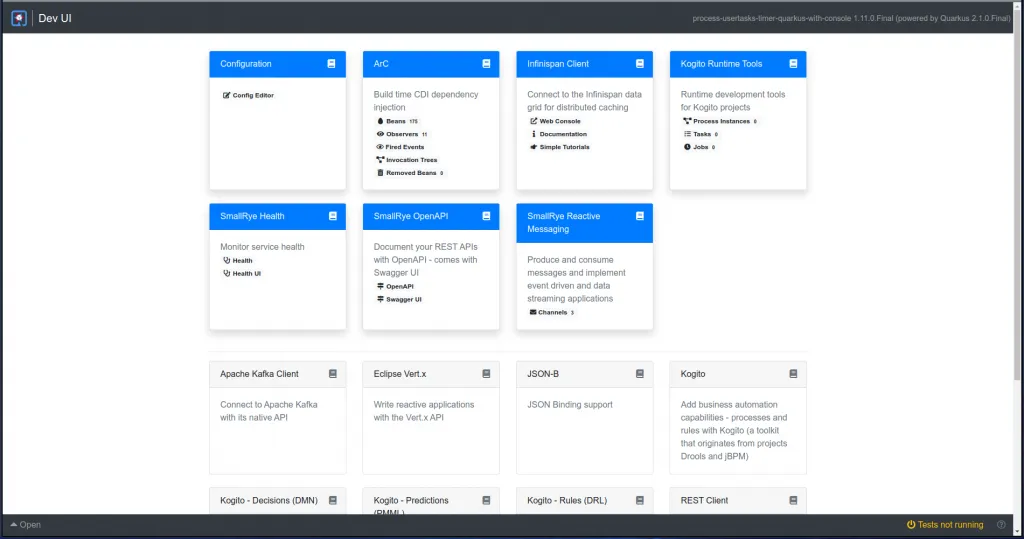This screenshot has height=539, width=1024.
Task: Open Infinispan Documentation link
Action: pos(558,134)
